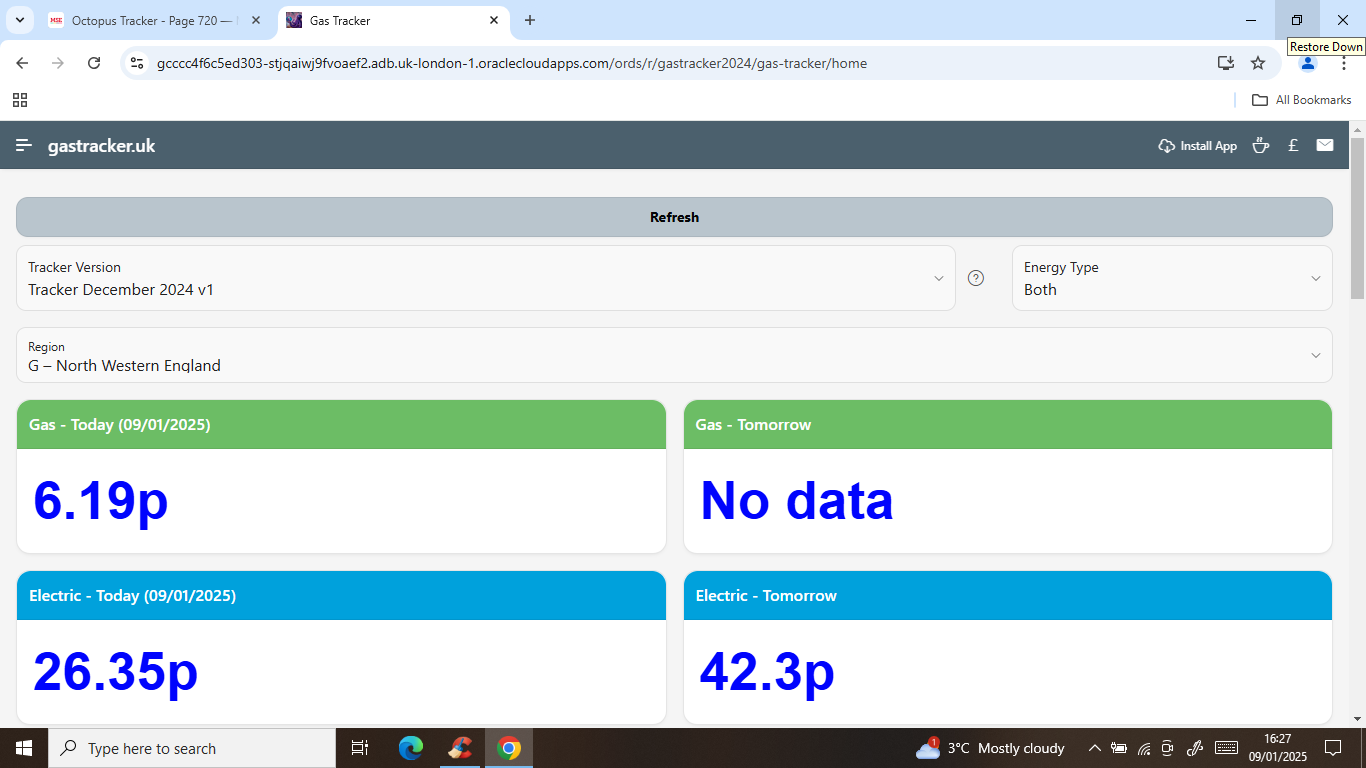Open the gastracker.uk hamburger navigation menu
This screenshot has width=1366, height=768.
pos(24,146)
